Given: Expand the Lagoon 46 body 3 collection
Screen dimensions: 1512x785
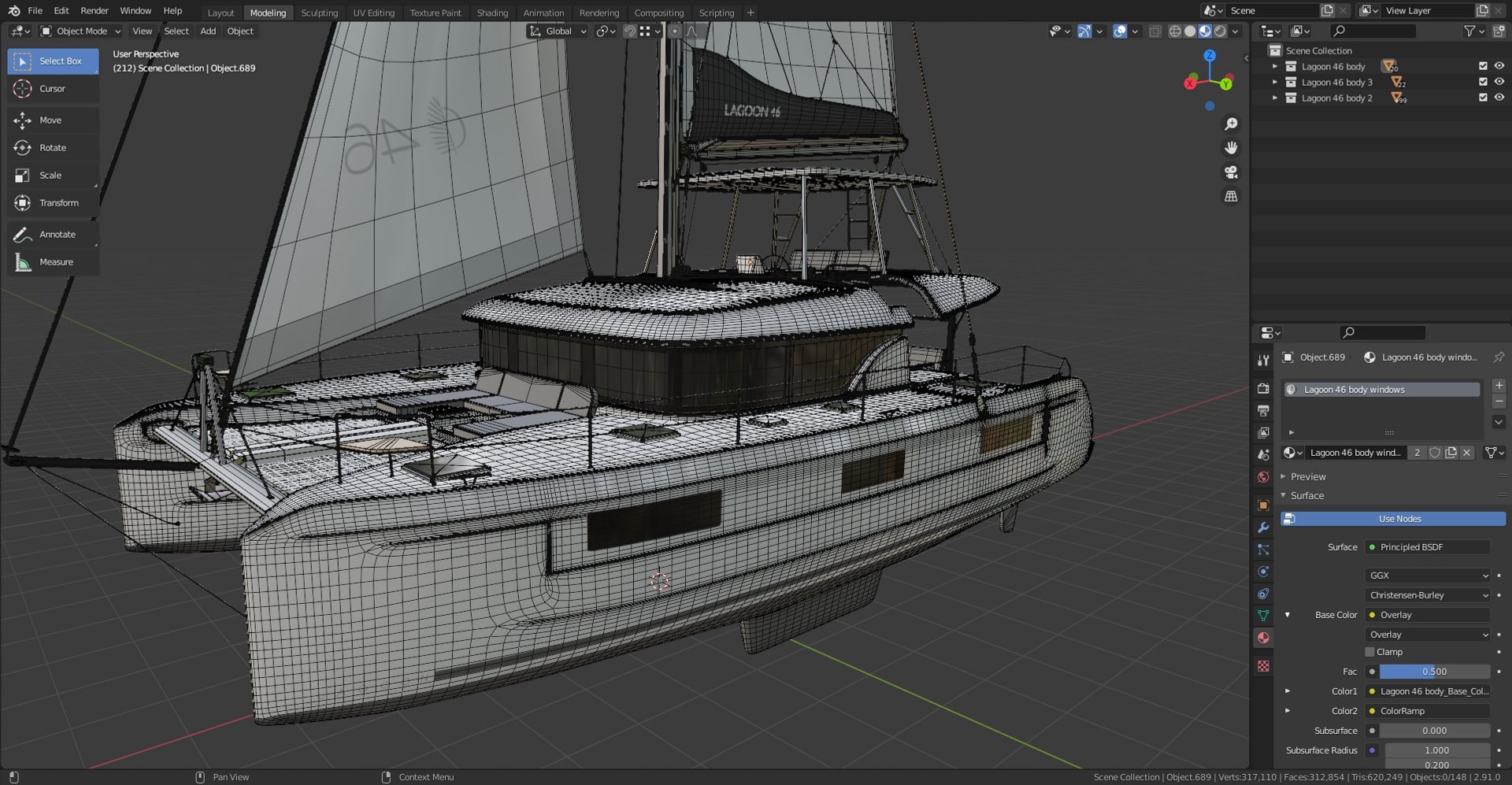Looking at the screenshot, I should click(1275, 82).
